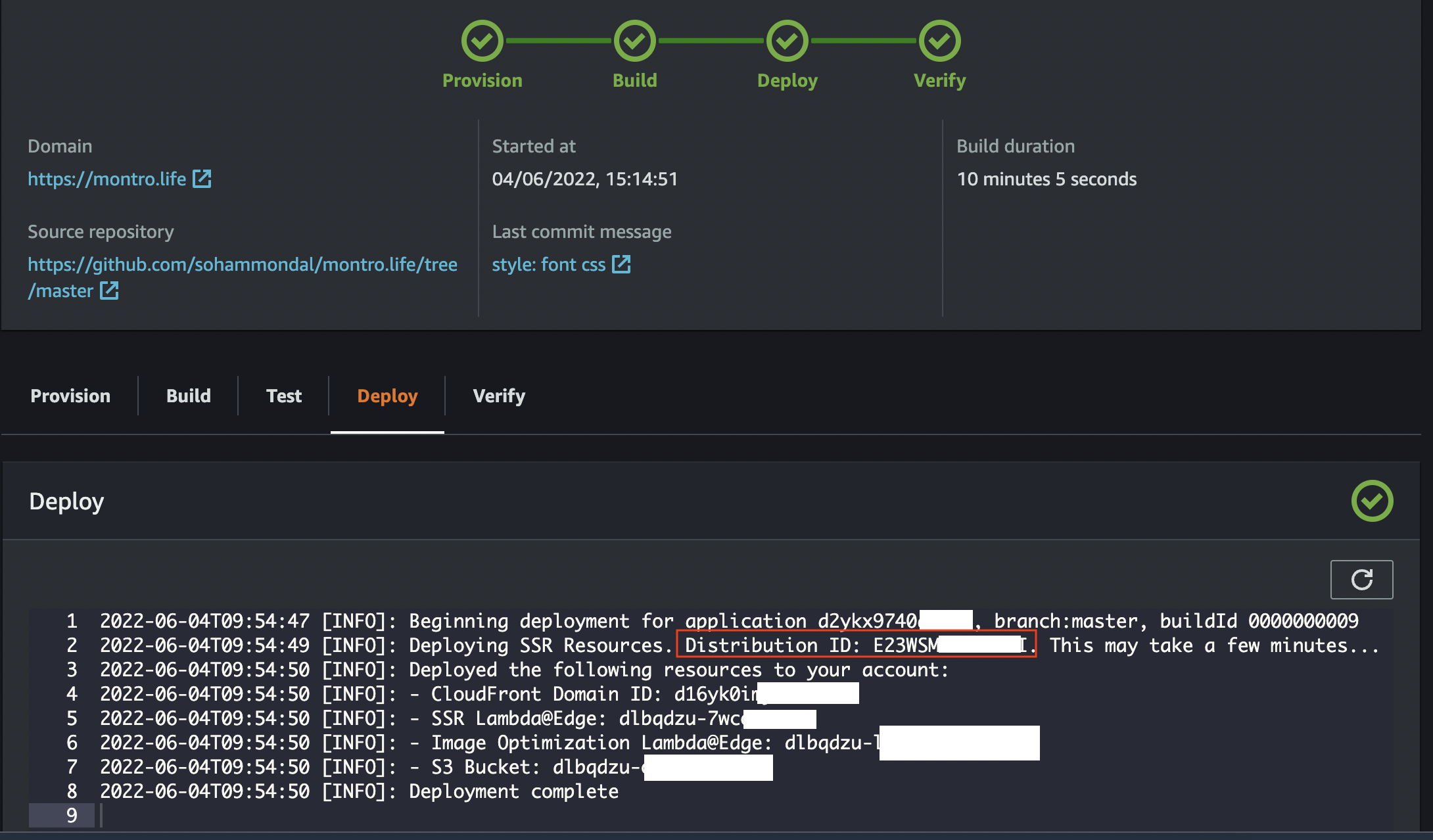Viewport: 1433px width, 840px height.
Task: Click the external link icon beside style: font css
Action: pos(621,264)
